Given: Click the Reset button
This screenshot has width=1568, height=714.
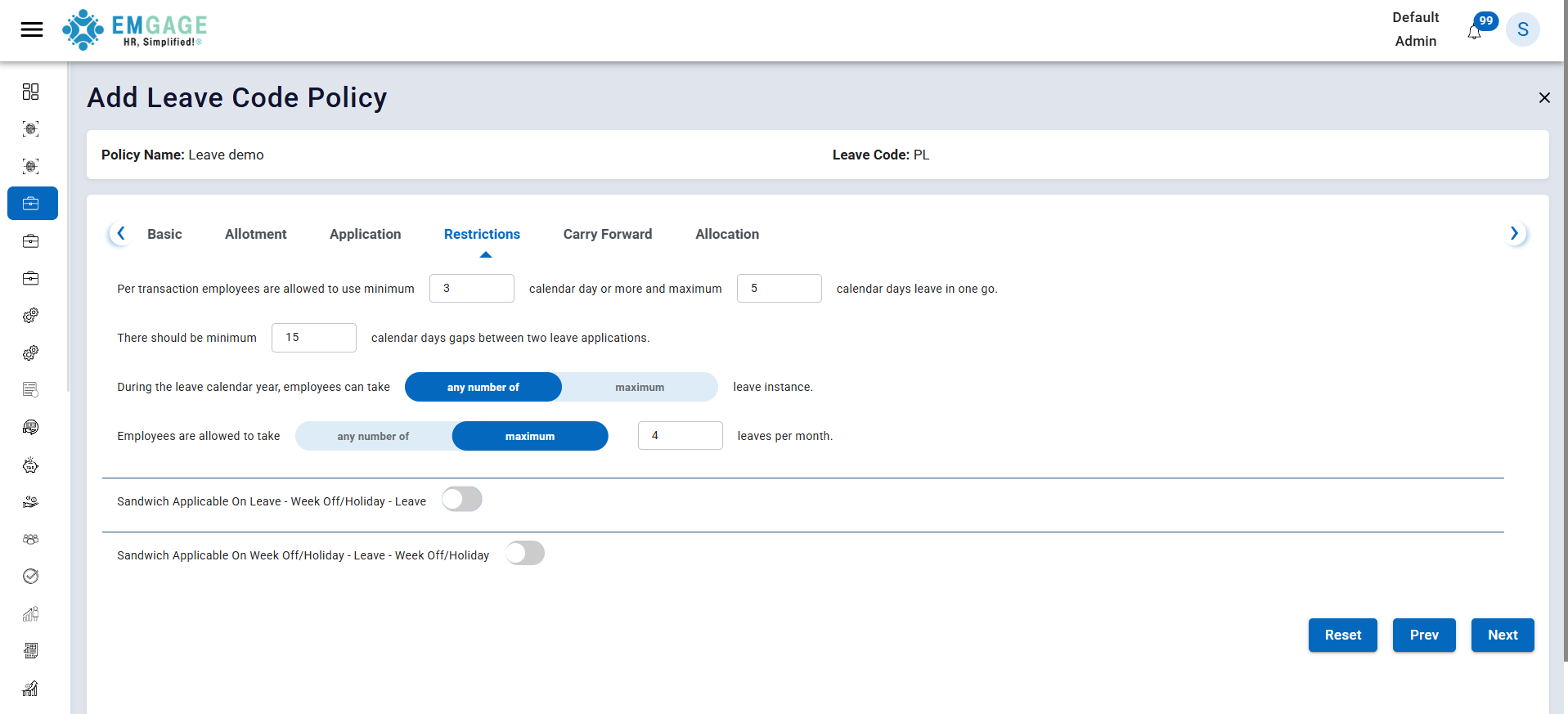Looking at the screenshot, I should [x=1342, y=635].
